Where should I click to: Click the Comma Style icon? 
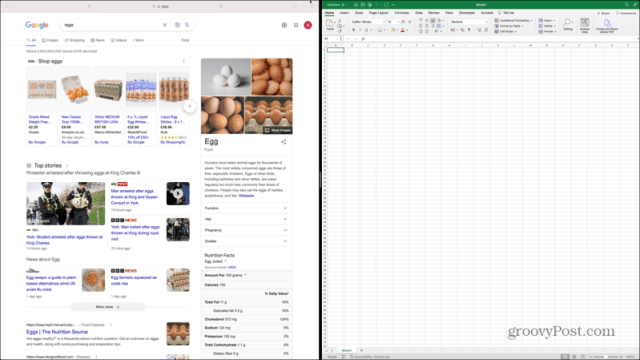click(469, 30)
